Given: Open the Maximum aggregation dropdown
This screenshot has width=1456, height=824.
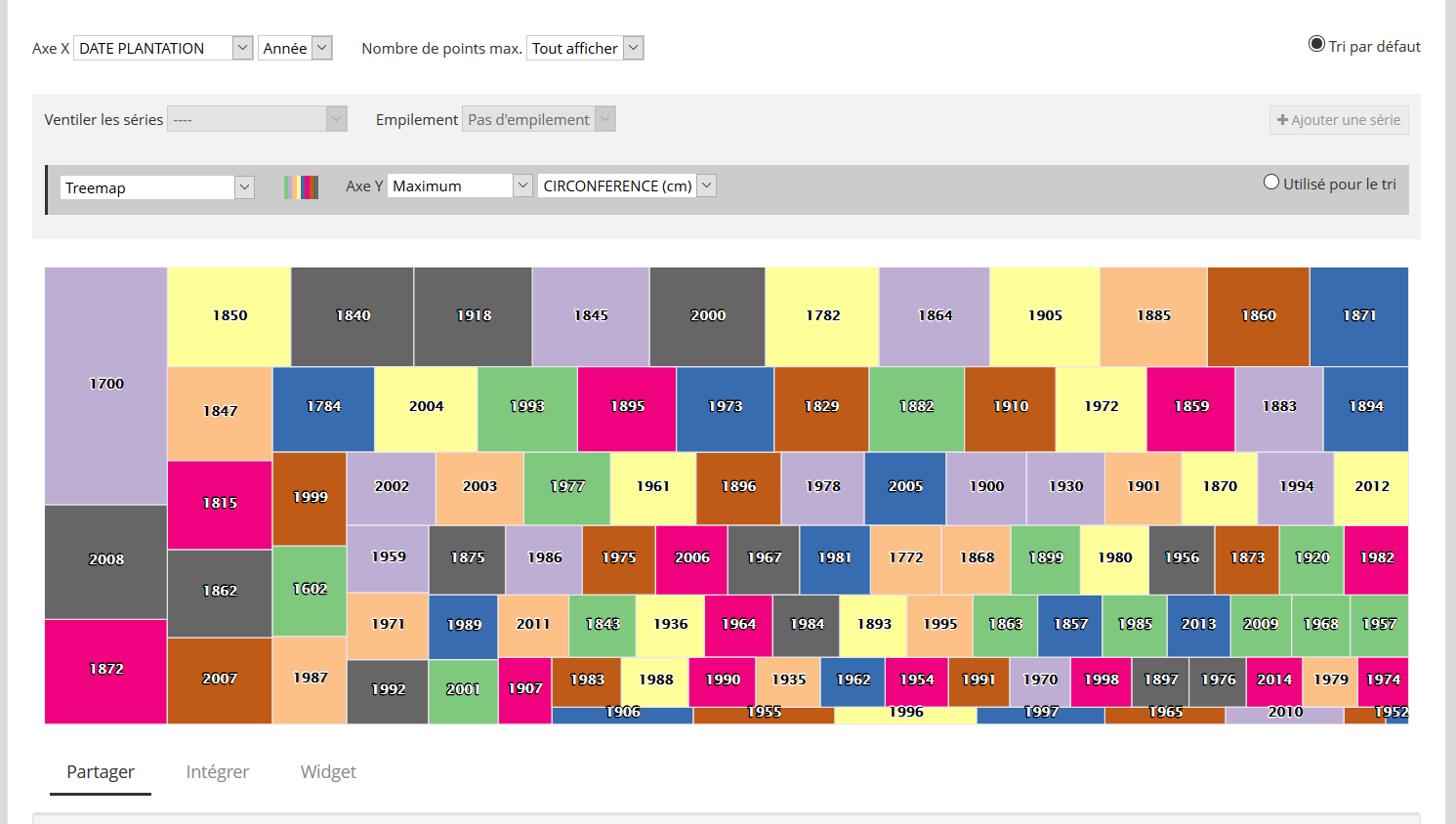Looking at the screenshot, I should tap(459, 185).
